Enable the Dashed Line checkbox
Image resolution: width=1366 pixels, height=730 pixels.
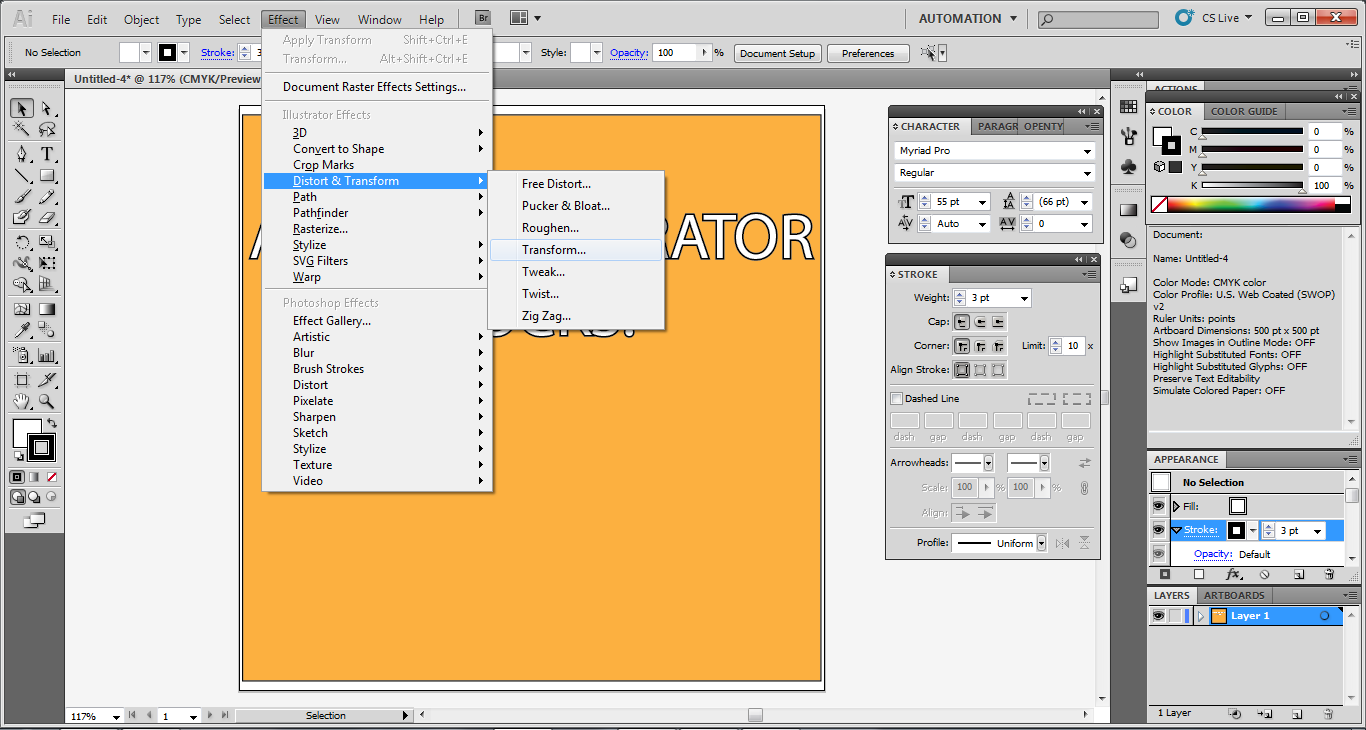[x=897, y=398]
